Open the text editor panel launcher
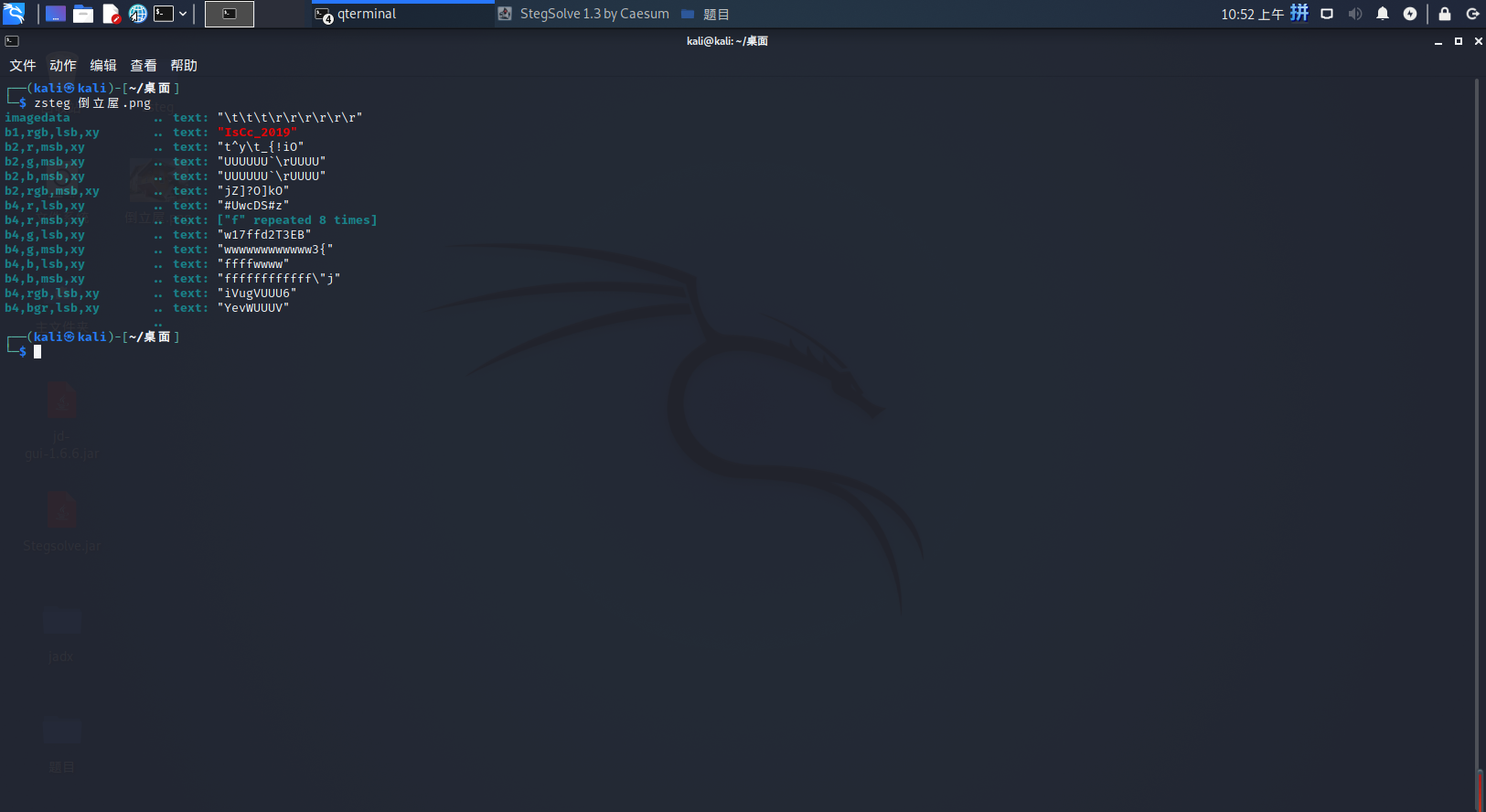 click(111, 14)
